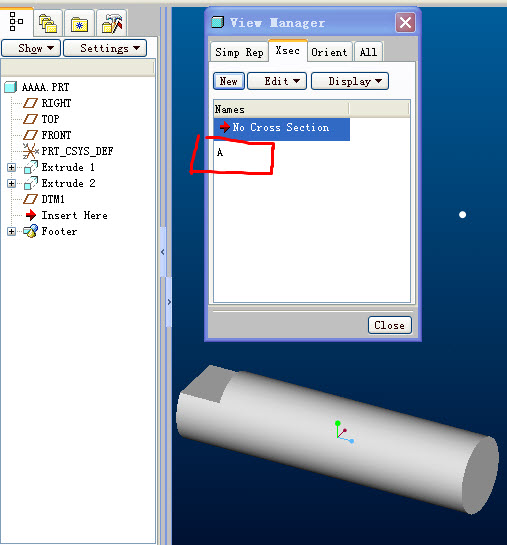507x545 pixels.
Task: Select the Footer label in tree
Action: pos(59,231)
